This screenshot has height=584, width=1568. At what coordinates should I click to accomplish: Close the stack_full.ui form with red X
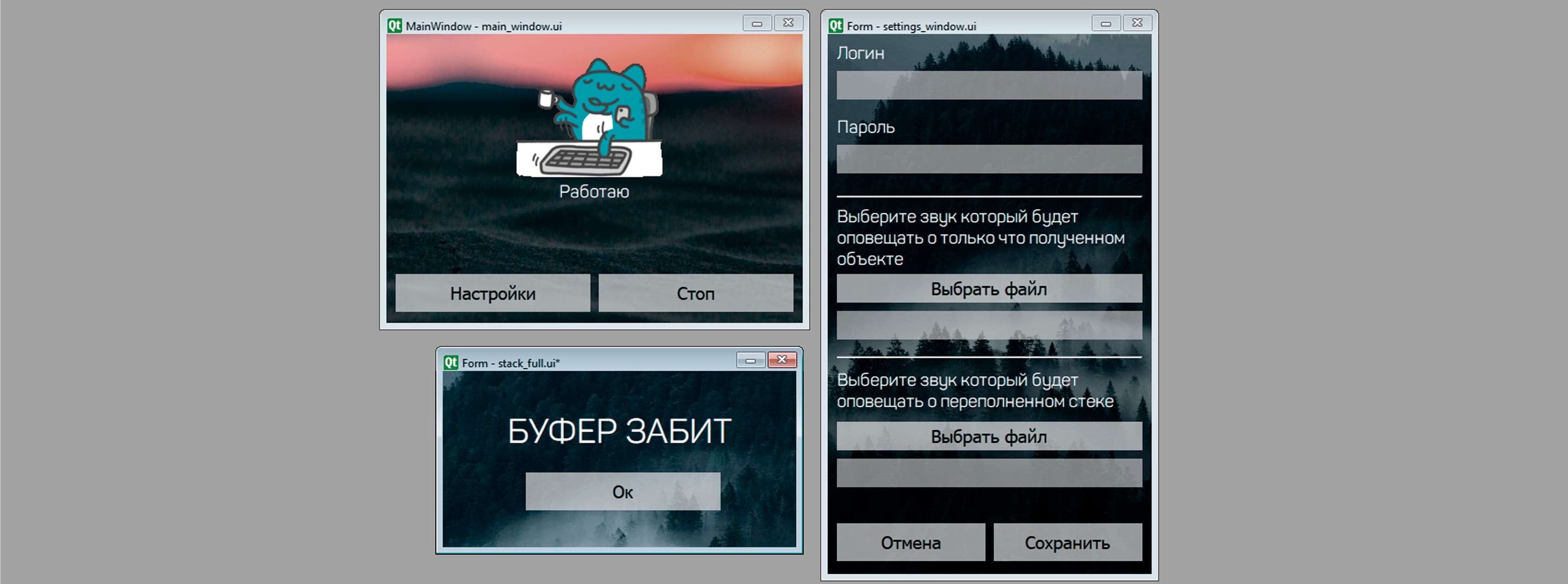782,360
